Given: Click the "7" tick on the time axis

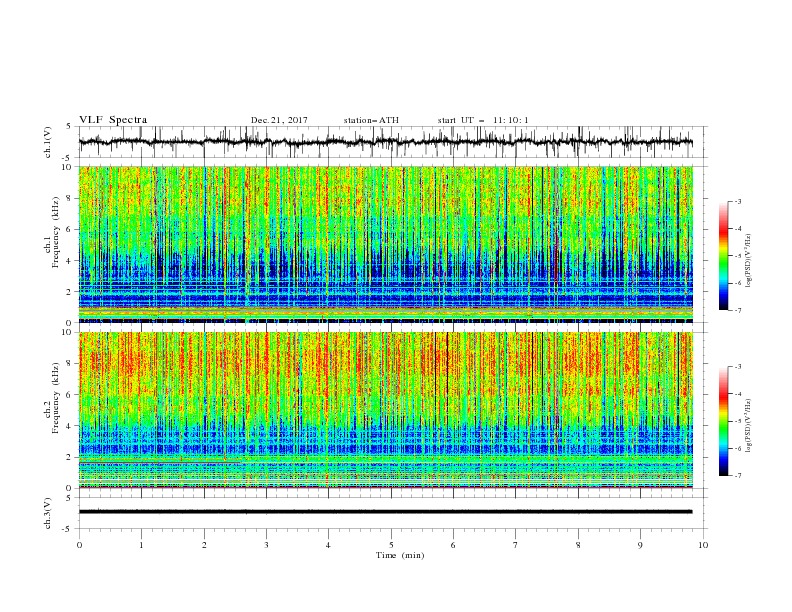Looking at the screenshot, I should point(516,545).
